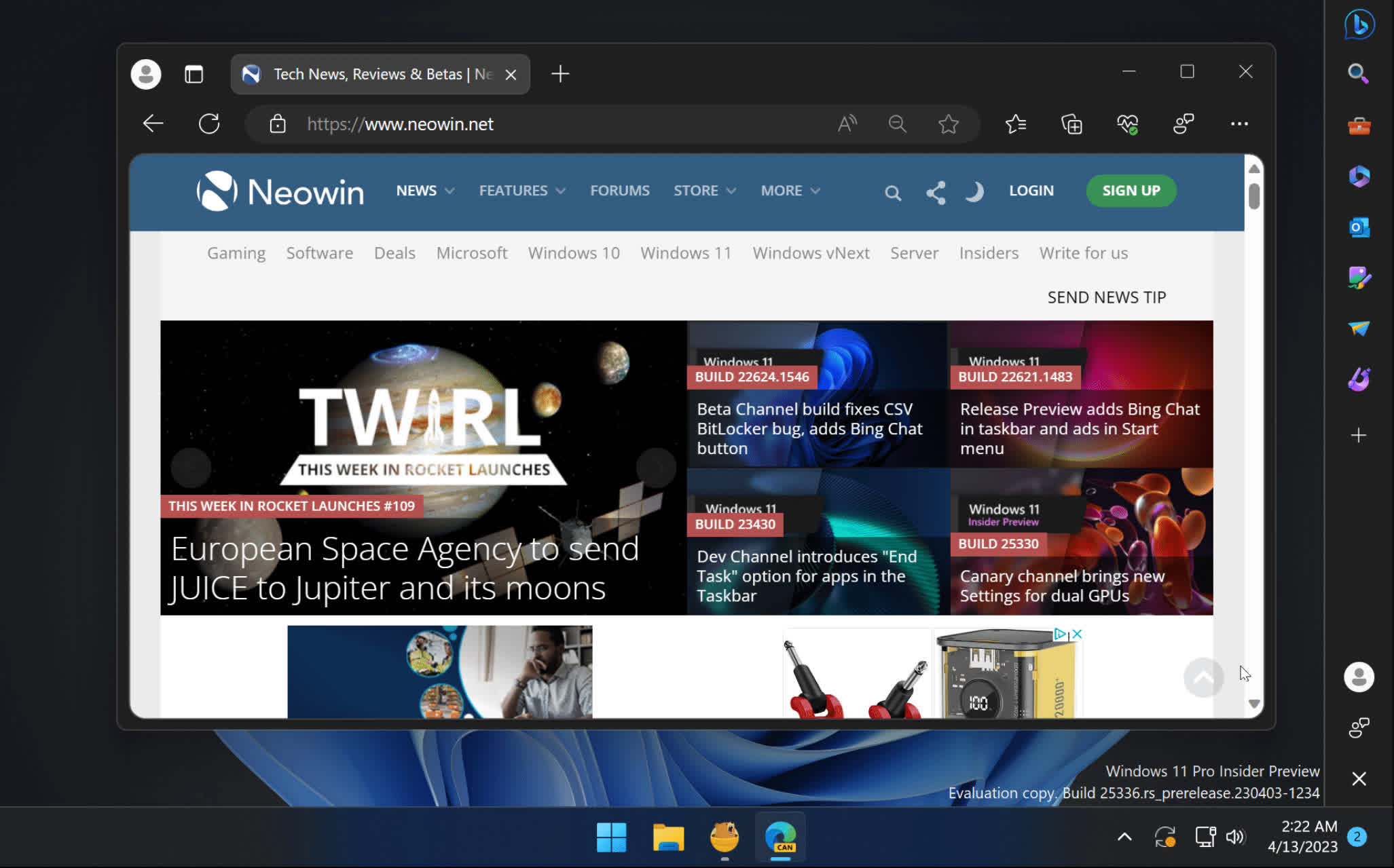Open European Space Agency JUICE headline

click(x=405, y=568)
